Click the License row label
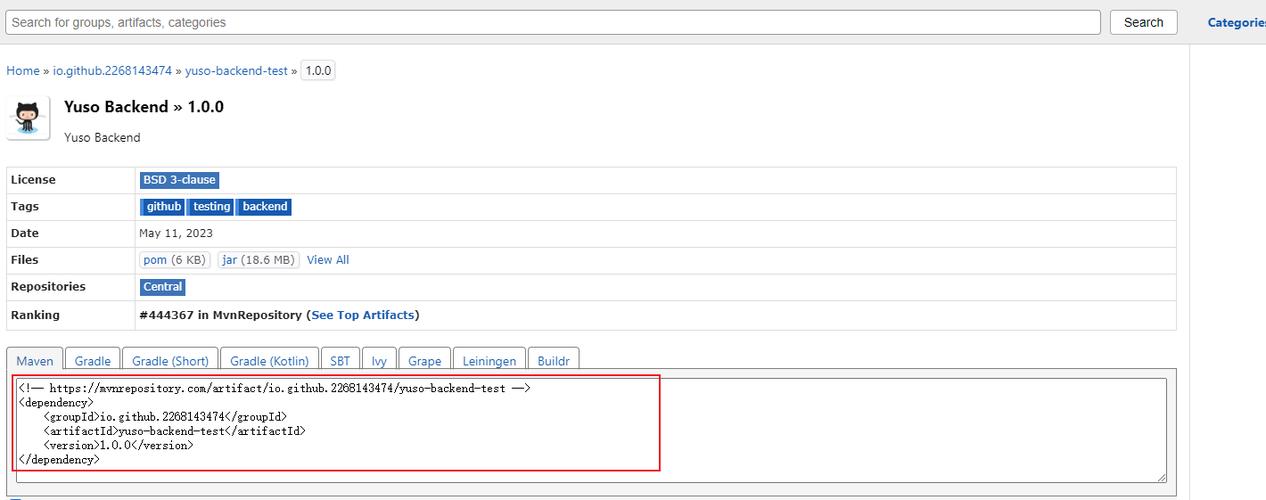The image size is (1266, 500). tap(33, 180)
